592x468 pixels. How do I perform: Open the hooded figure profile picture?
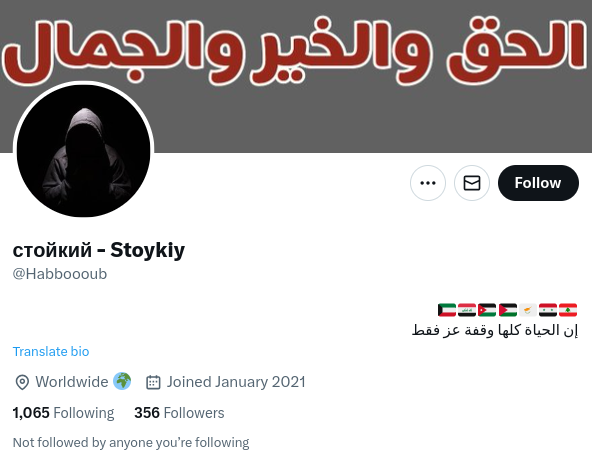point(83,151)
